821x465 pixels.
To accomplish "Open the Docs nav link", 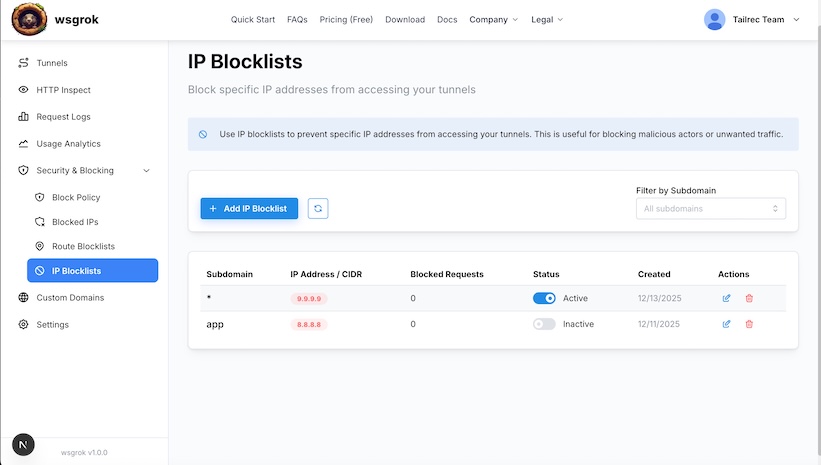I will pyautogui.click(x=447, y=19).
